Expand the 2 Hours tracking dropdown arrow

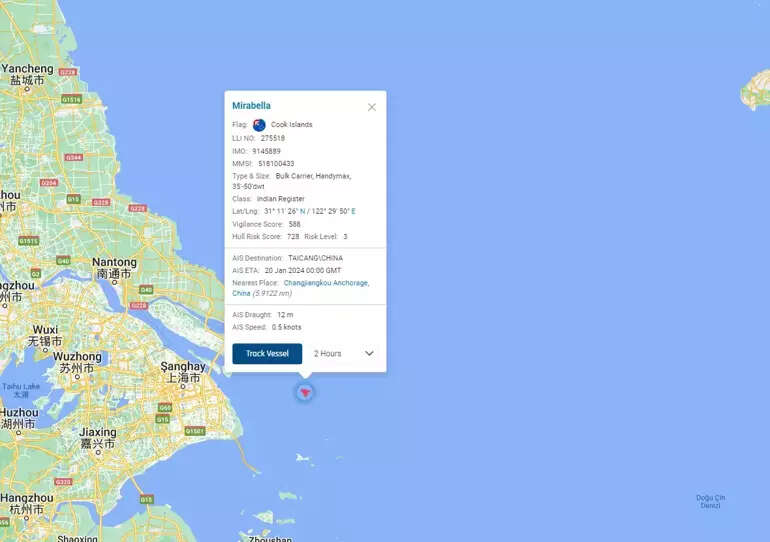point(369,353)
